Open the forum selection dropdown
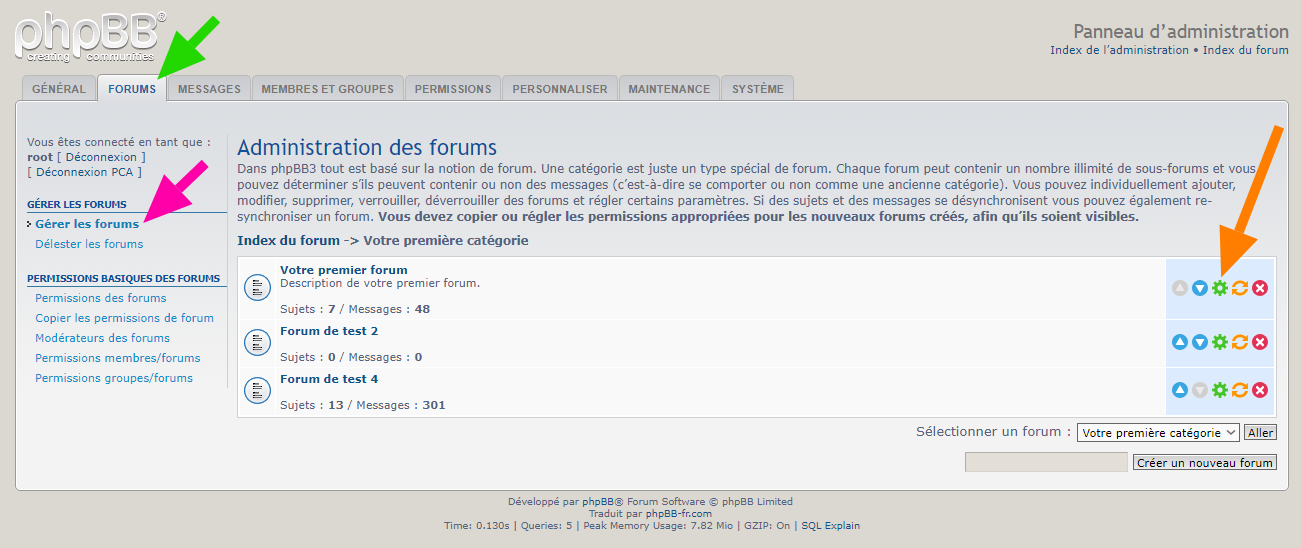 pyautogui.click(x=1158, y=433)
